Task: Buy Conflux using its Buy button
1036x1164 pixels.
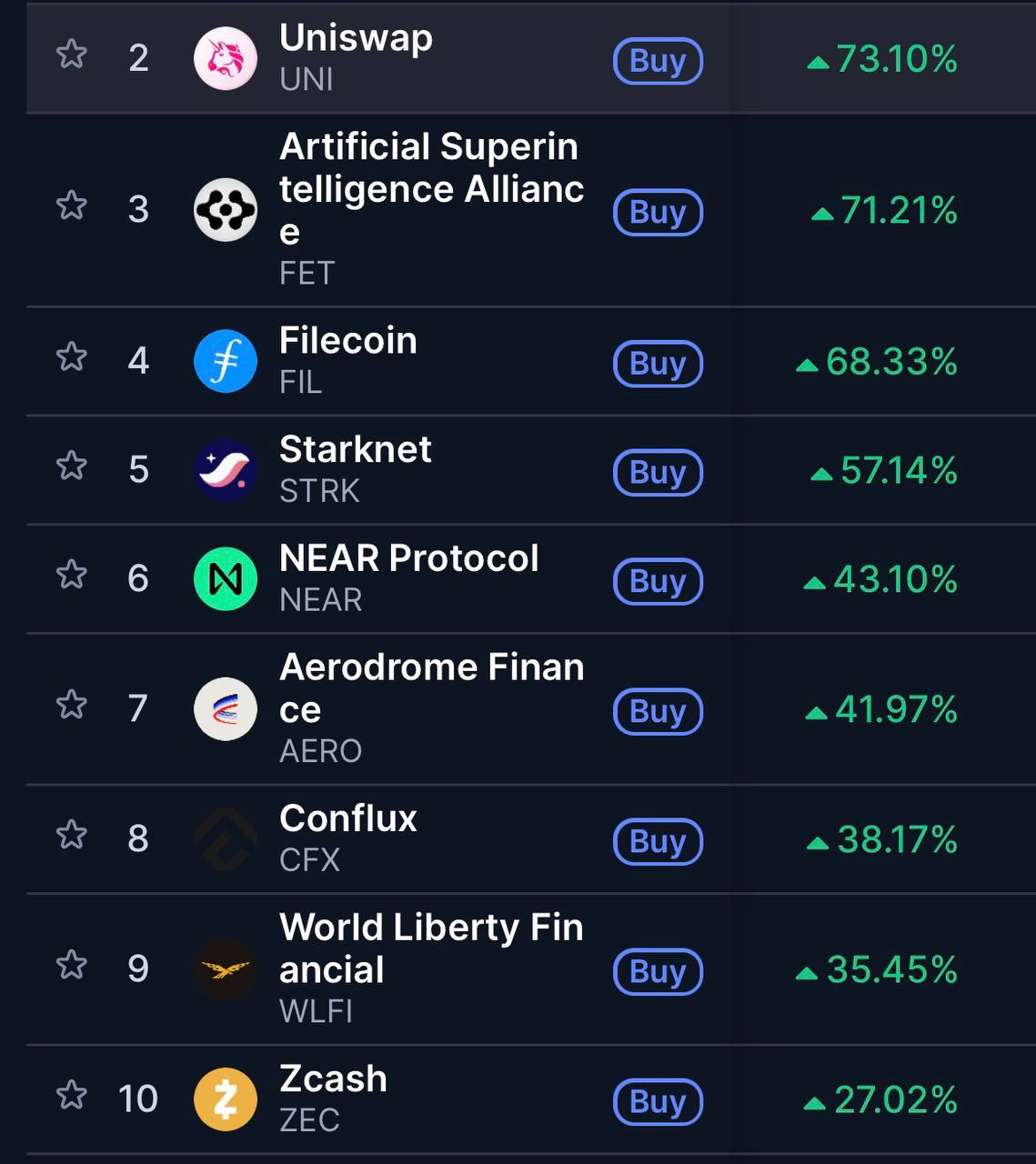Action: (658, 841)
